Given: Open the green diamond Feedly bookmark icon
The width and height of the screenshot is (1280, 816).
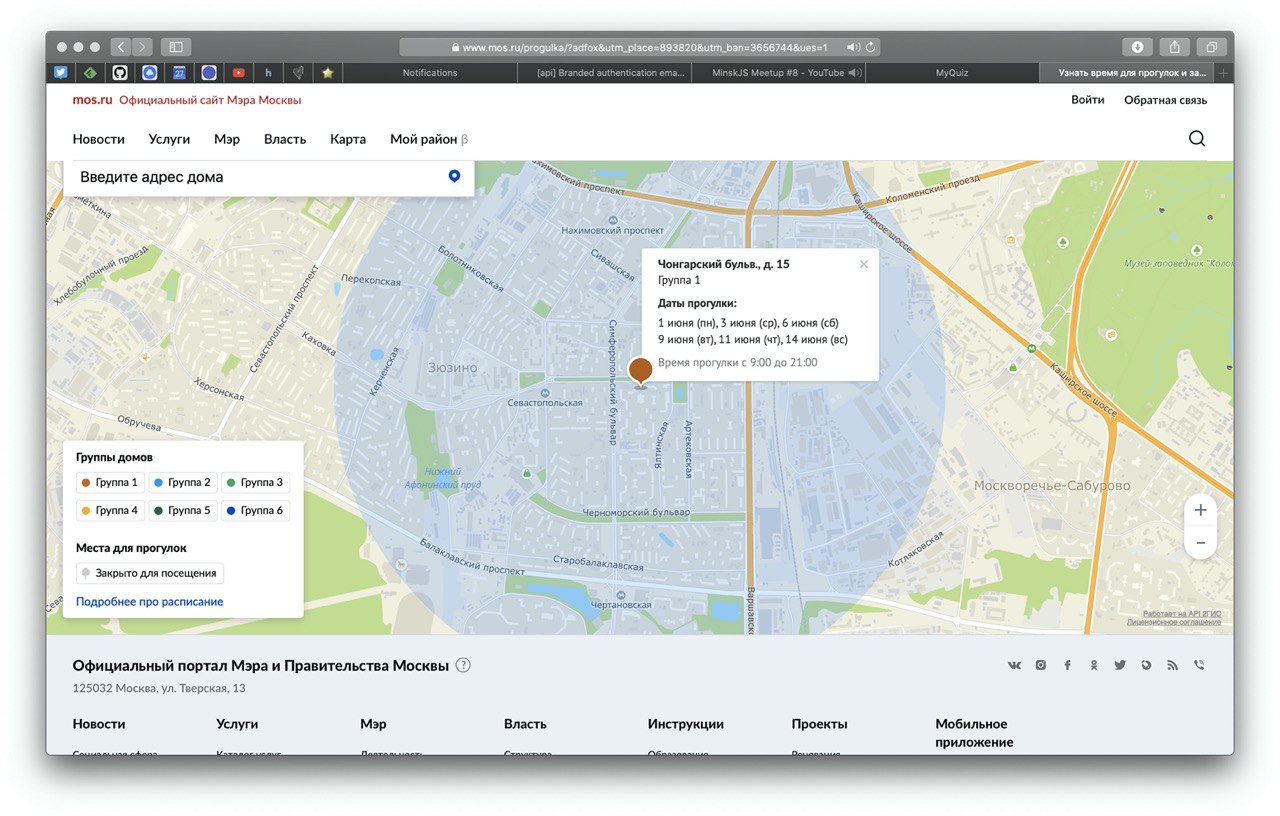Looking at the screenshot, I should tap(90, 73).
